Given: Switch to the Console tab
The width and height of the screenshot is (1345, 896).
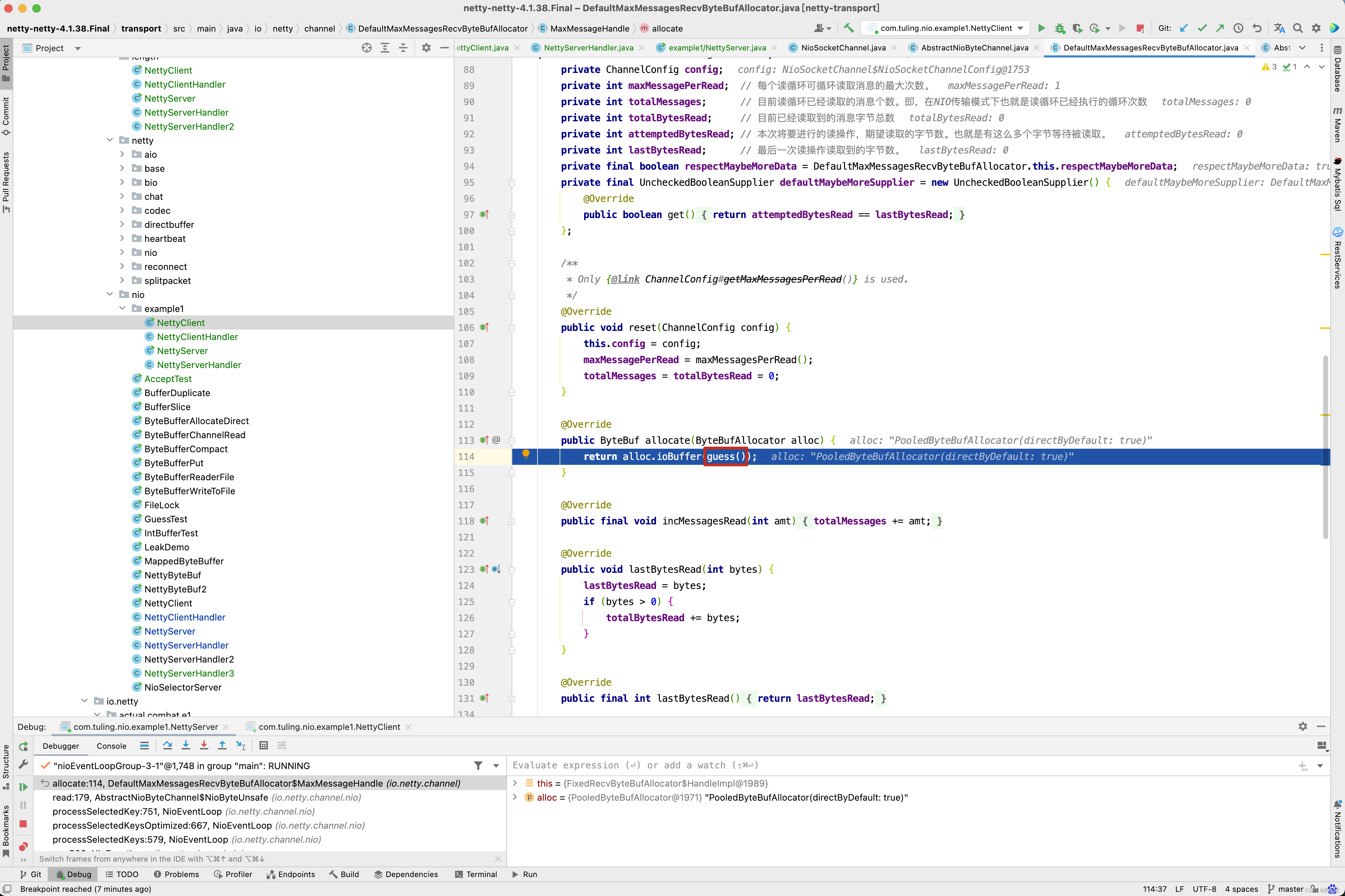Looking at the screenshot, I should [x=111, y=746].
